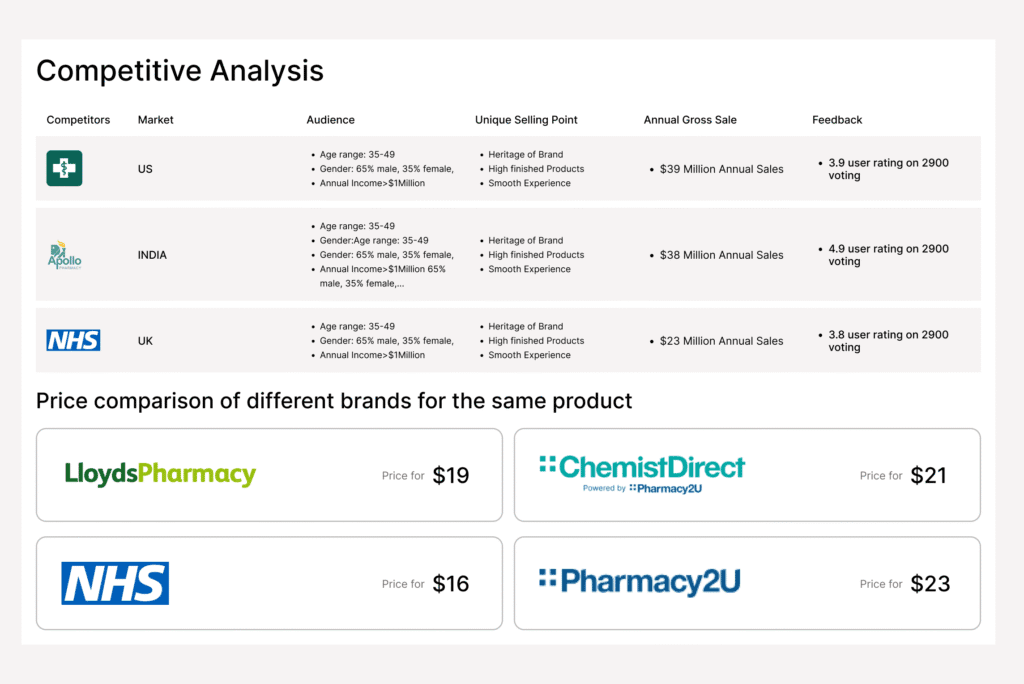The width and height of the screenshot is (1024, 684).
Task: Click the Unique Selling Point header
Action: 526,120
